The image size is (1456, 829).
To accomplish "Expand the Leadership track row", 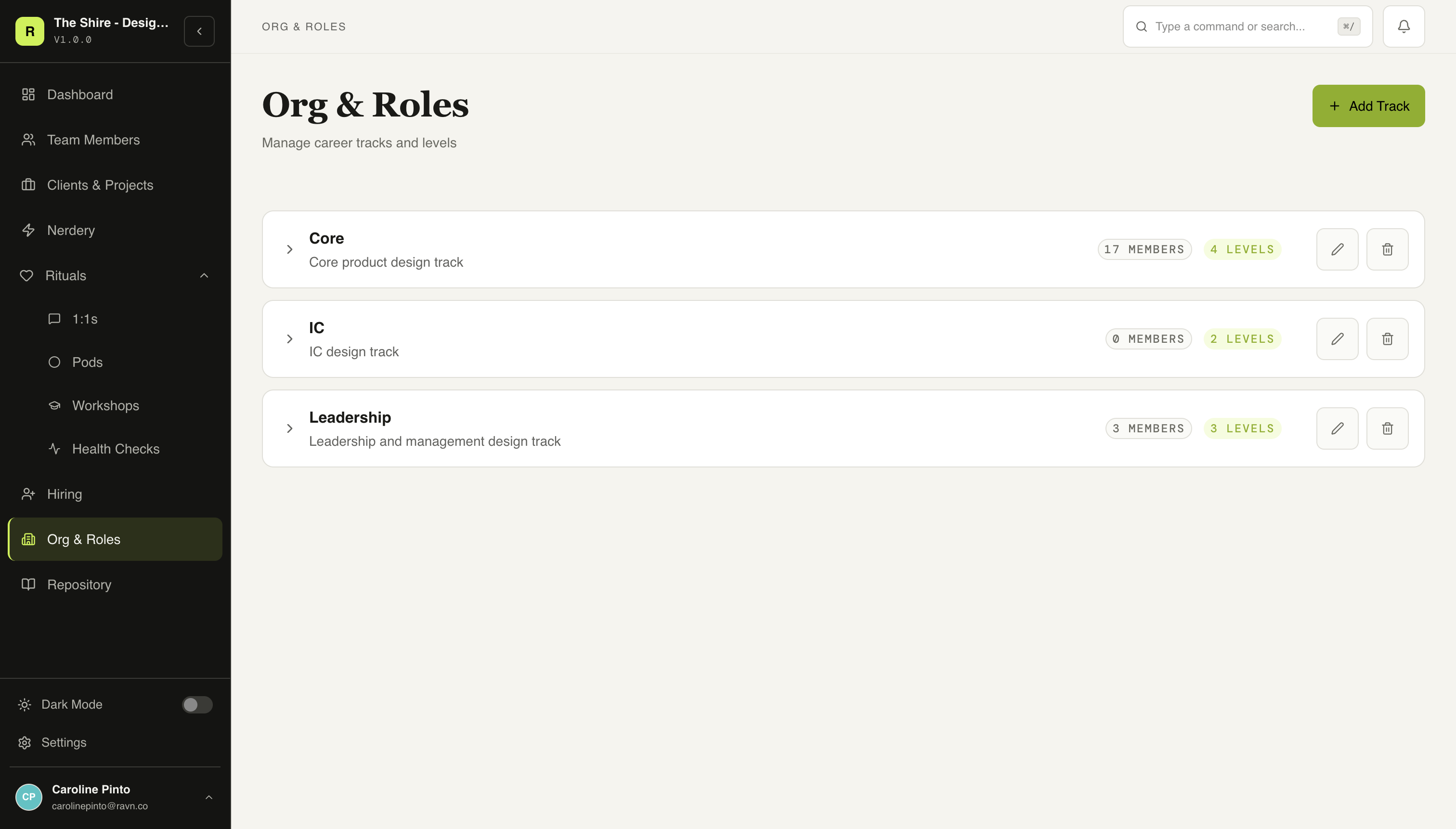I will click(x=289, y=428).
